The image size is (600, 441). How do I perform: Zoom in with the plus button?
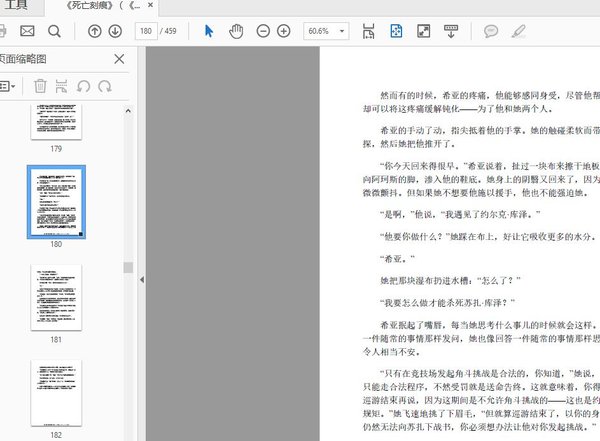[284, 31]
